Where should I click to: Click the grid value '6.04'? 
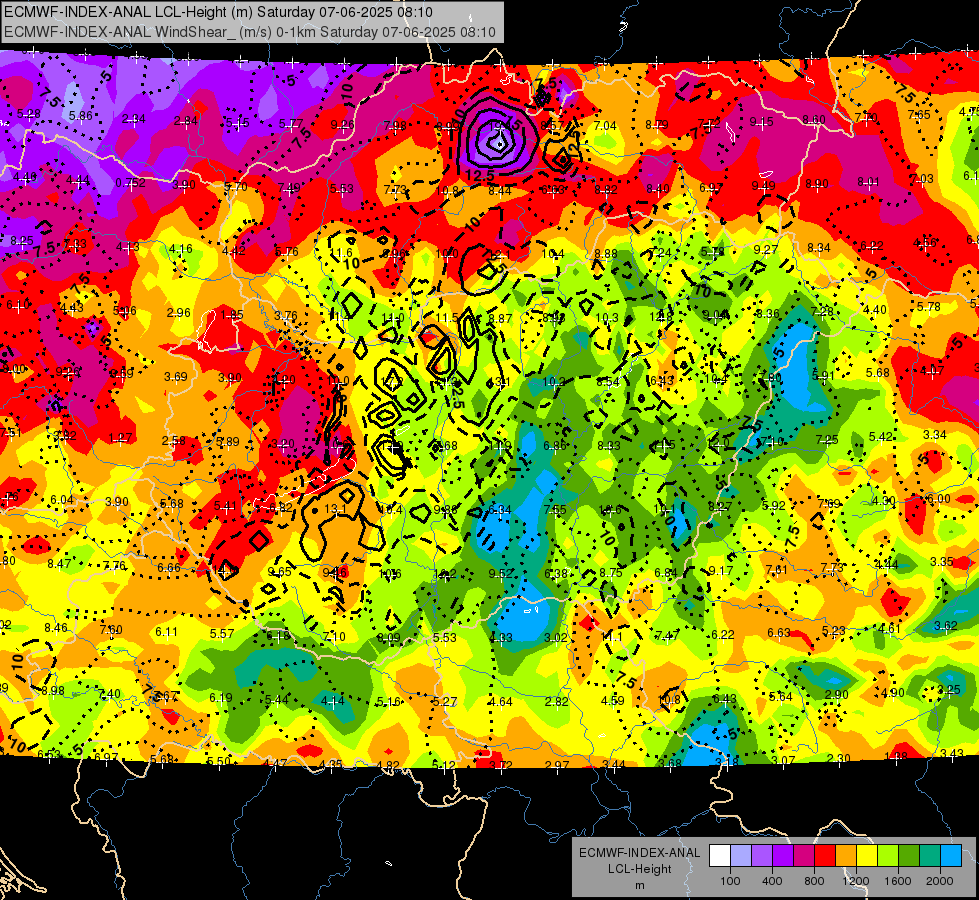(62, 500)
